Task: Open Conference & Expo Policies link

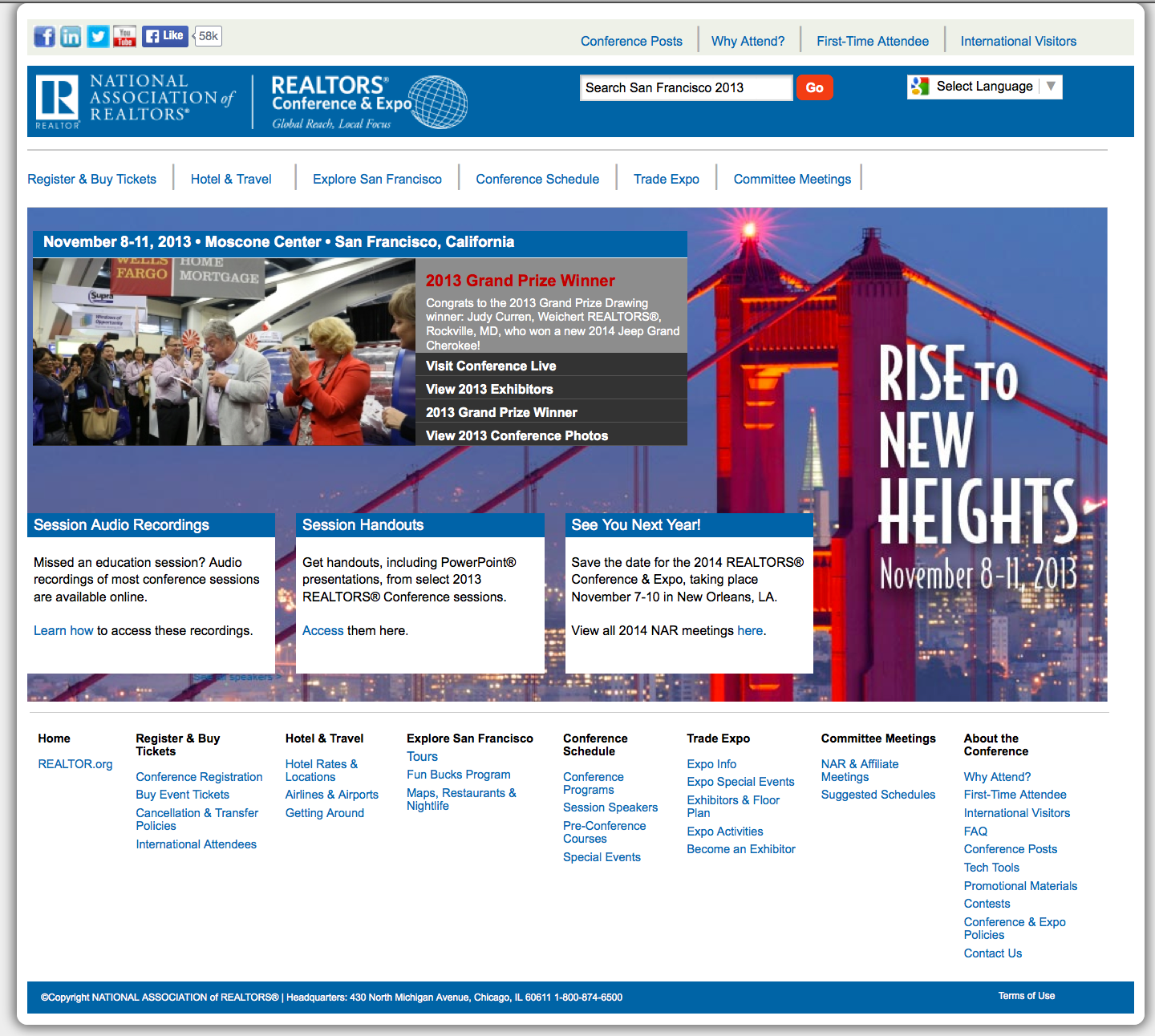Action: pos(1015,929)
